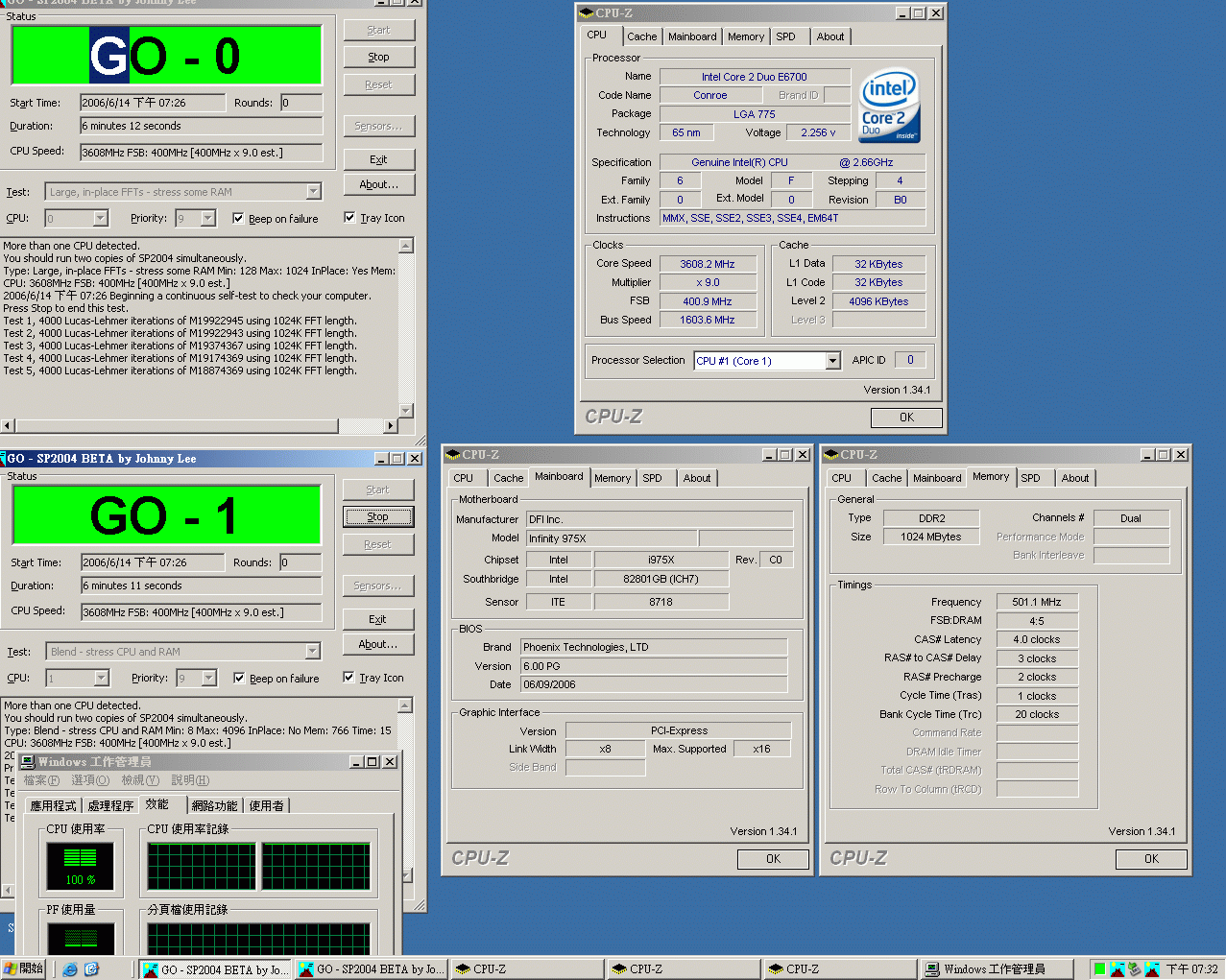1226x980 pixels.
Task: Expand the Blend test type dropdown
Action: pyautogui.click(x=313, y=652)
